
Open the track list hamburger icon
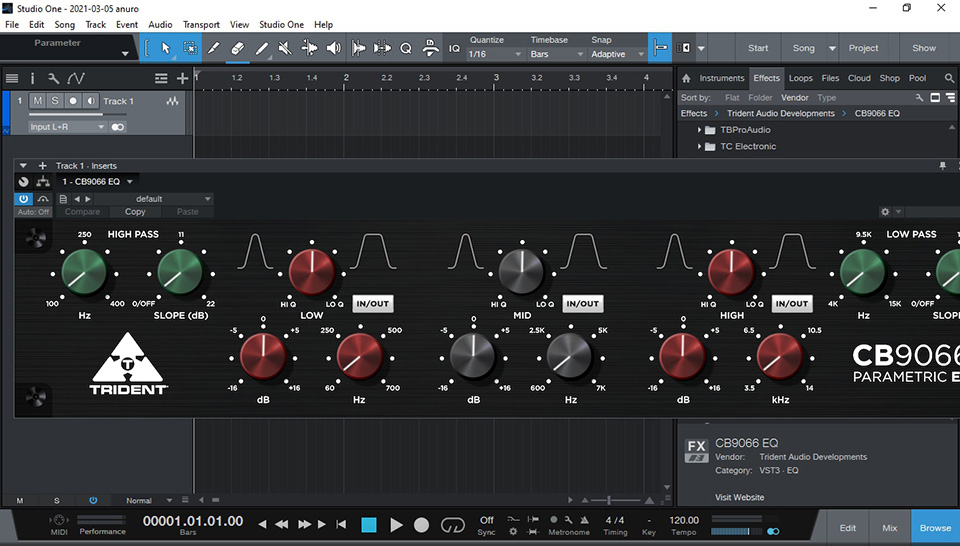pos(12,78)
